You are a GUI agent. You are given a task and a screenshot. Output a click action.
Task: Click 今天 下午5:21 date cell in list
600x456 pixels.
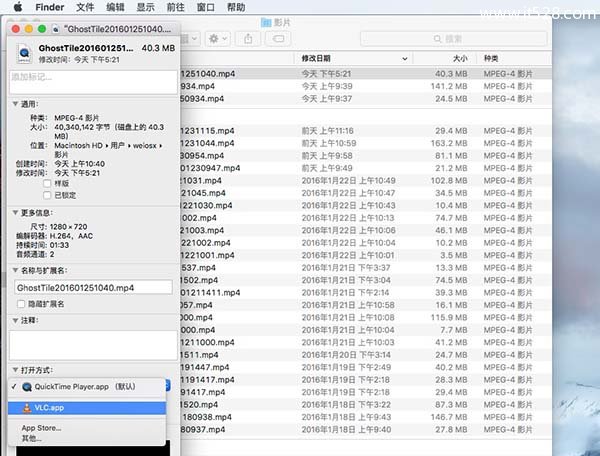[326, 73]
